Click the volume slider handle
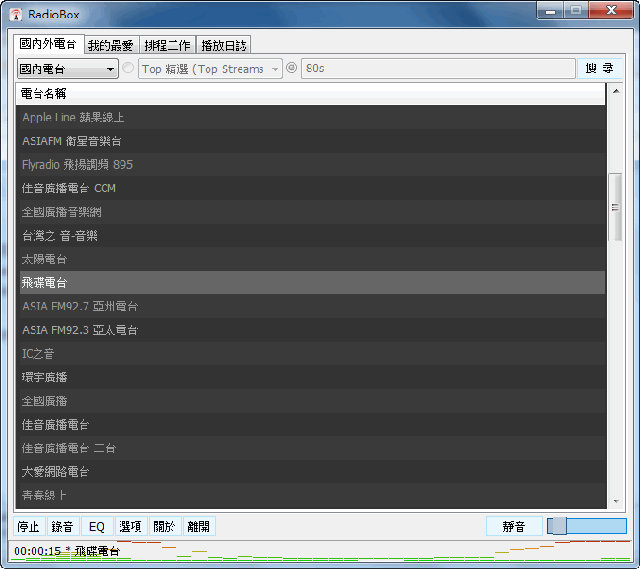The height and width of the screenshot is (569, 640). [557, 526]
